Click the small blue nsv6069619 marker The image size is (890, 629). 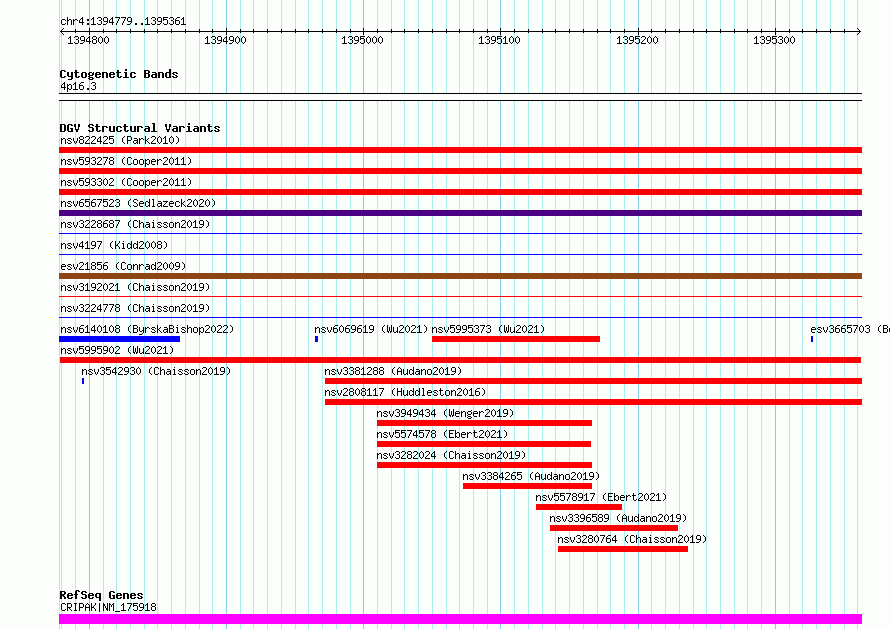click(317, 339)
